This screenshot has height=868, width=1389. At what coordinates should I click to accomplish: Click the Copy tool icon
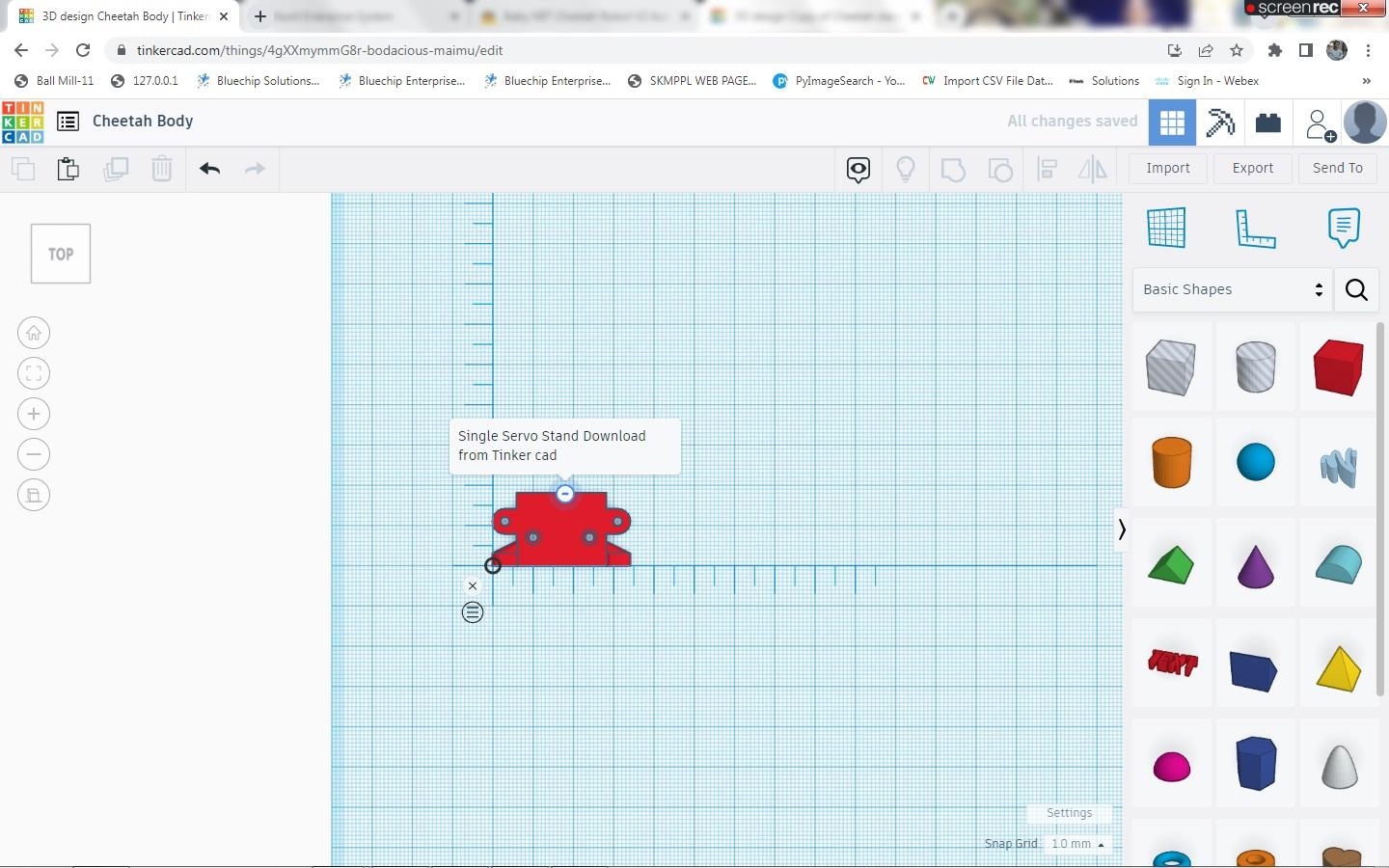[x=23, y=169]
